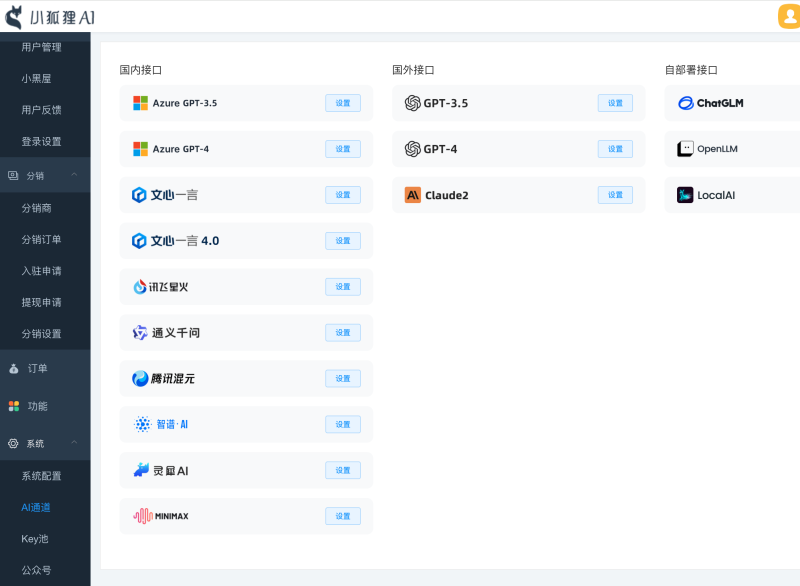Click 设置 button for 文心一言 4.0
Screen dimensions: 800x586
coord(343,241)
